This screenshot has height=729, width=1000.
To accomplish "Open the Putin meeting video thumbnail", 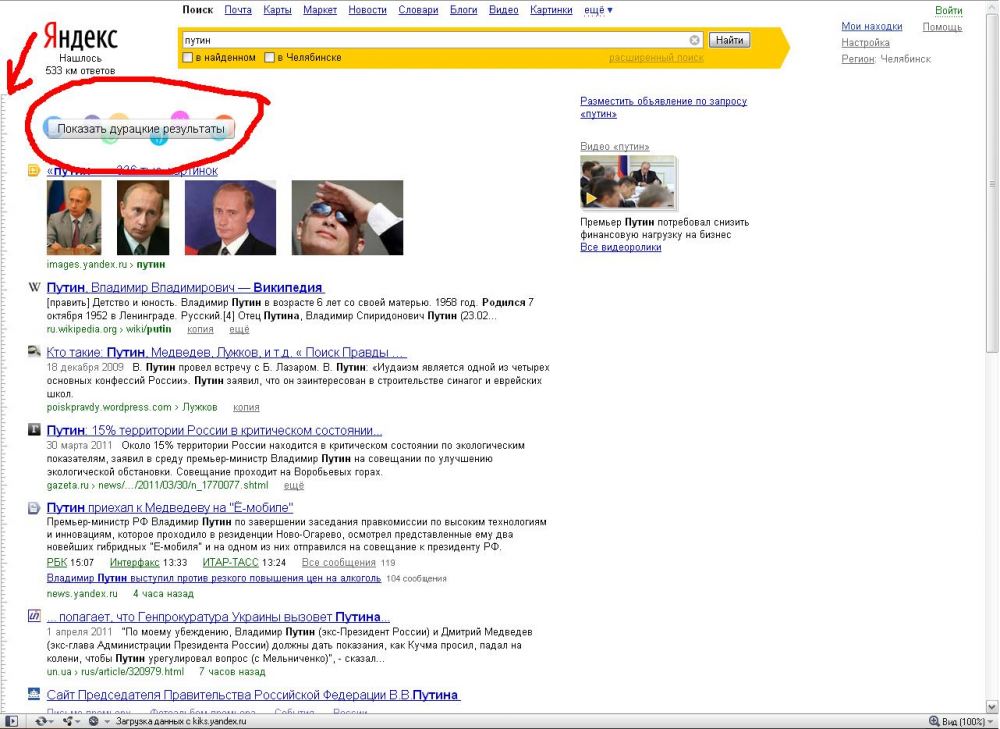I will click(x=628, y=182).
